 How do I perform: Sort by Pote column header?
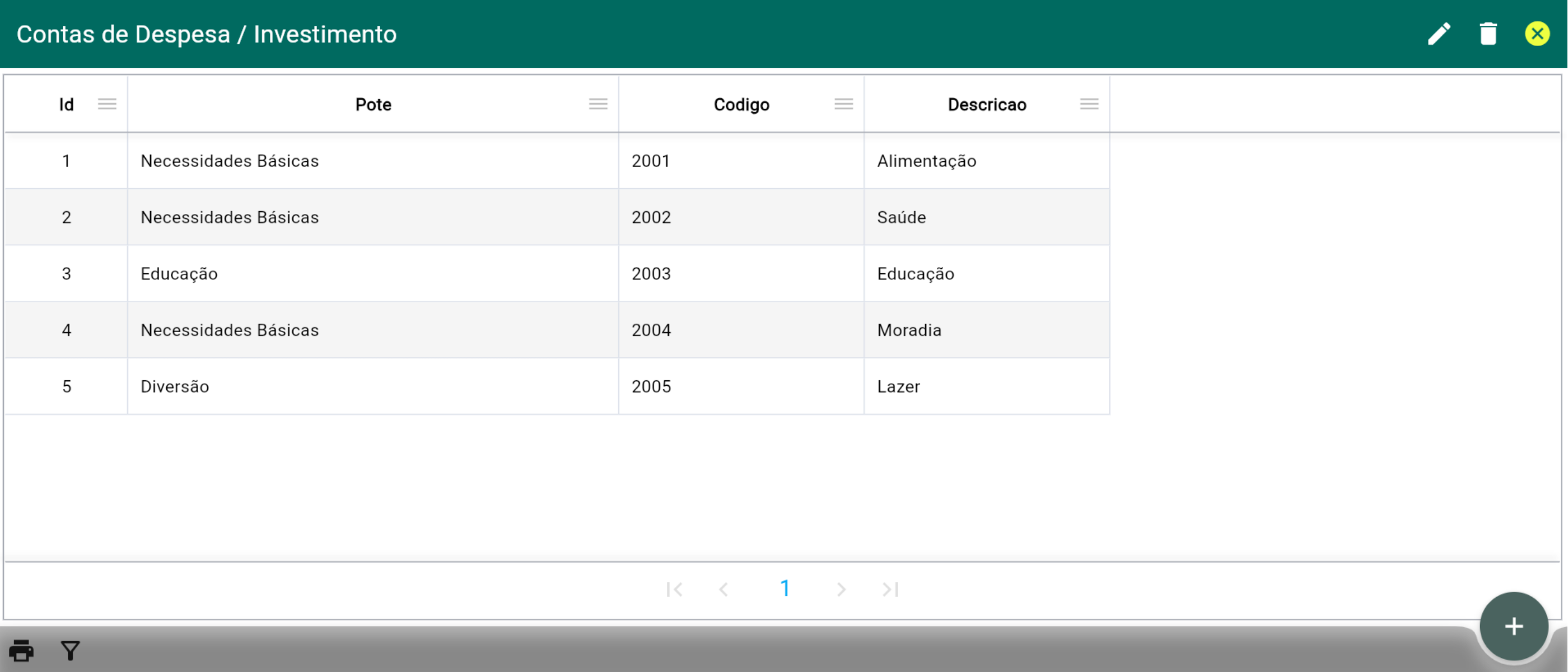click(373, 105)
